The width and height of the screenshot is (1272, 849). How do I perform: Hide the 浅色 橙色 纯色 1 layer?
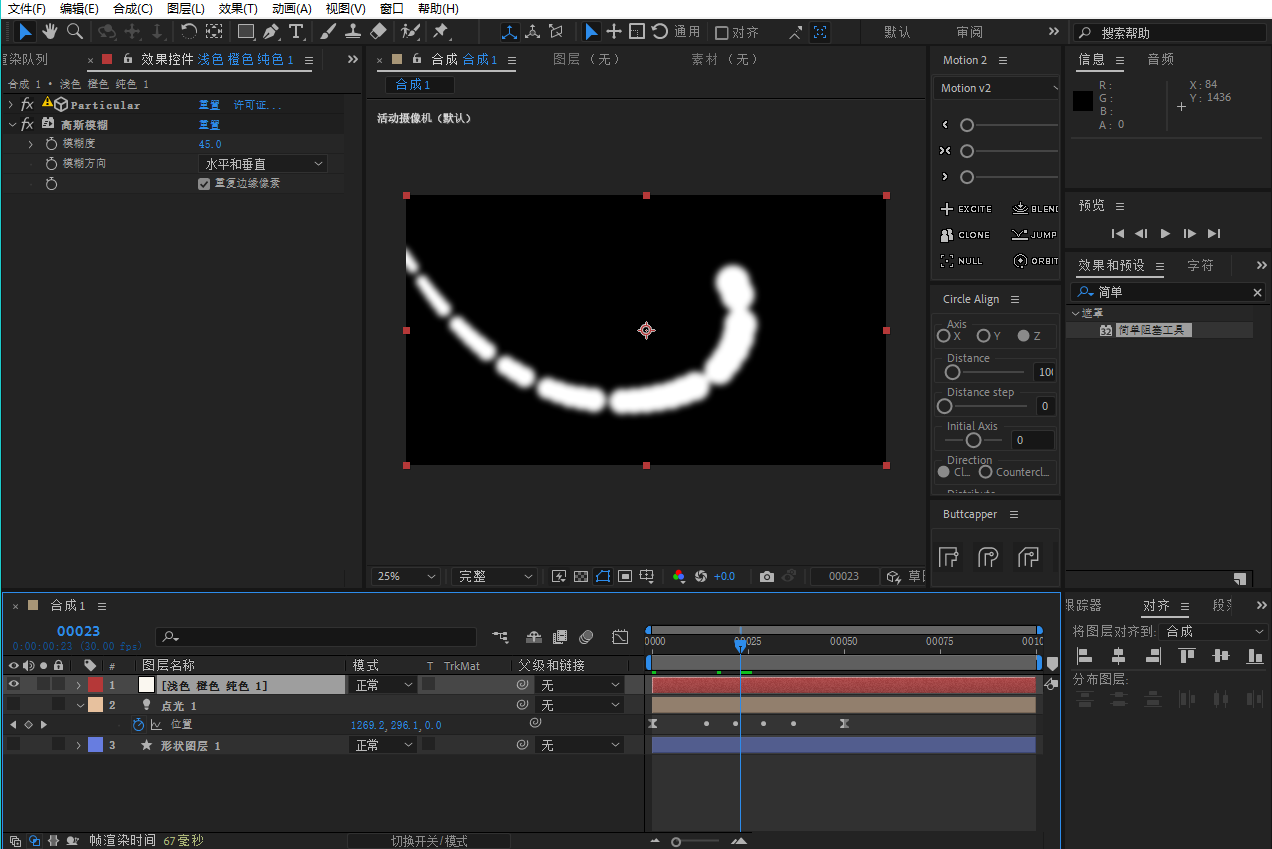pyautogui.click(x=13, y=685)
